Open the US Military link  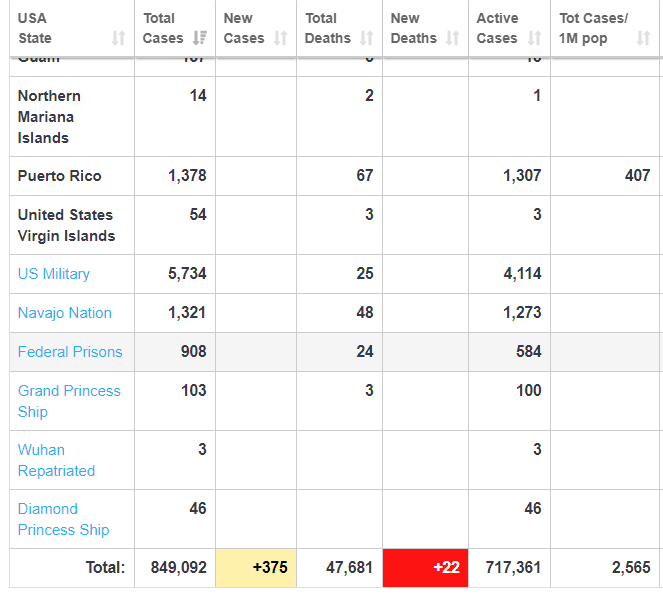pyautogui.click(x=54, y=274)
